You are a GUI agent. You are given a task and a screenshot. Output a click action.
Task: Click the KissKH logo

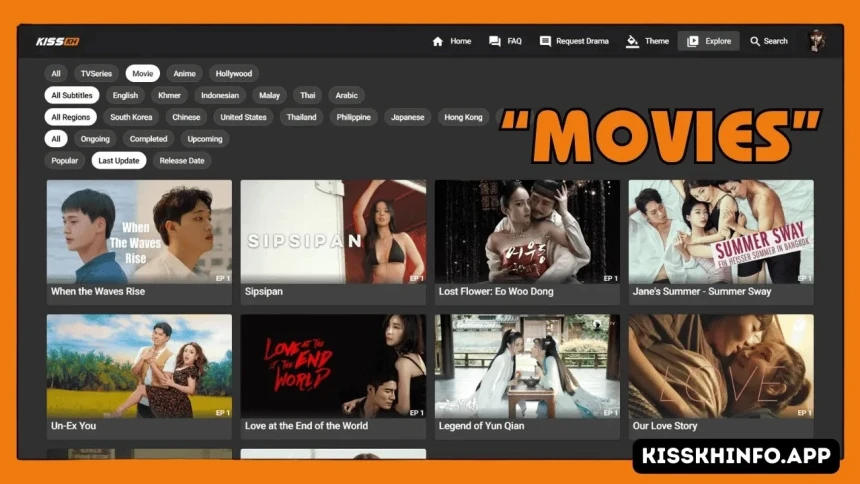(57, 41)
